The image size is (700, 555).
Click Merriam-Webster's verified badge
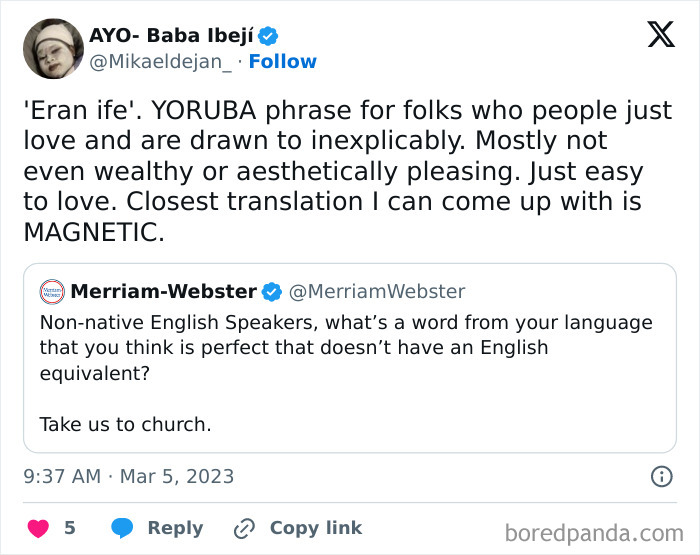[272, 292]
